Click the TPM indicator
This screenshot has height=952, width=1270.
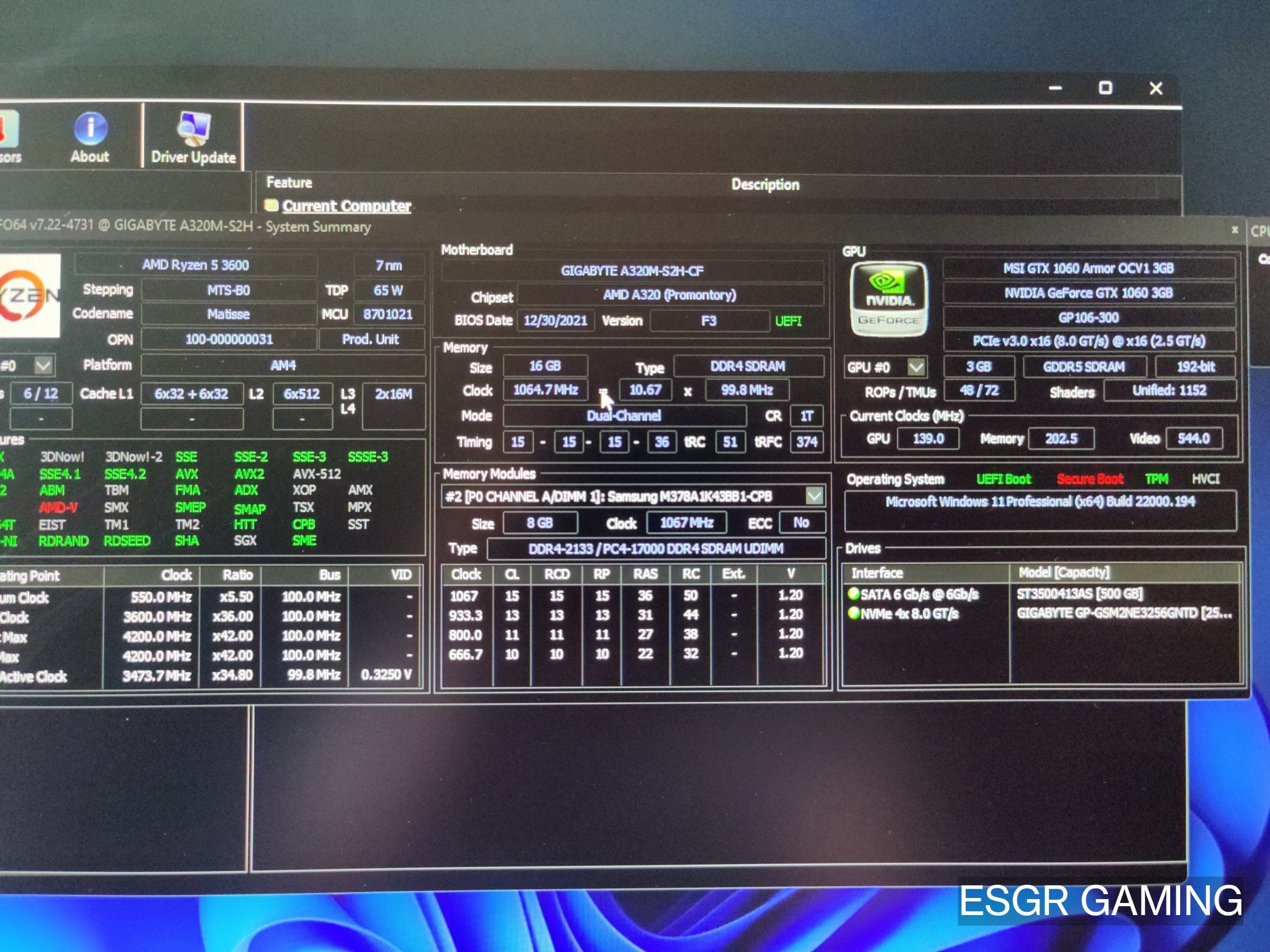1156,479
